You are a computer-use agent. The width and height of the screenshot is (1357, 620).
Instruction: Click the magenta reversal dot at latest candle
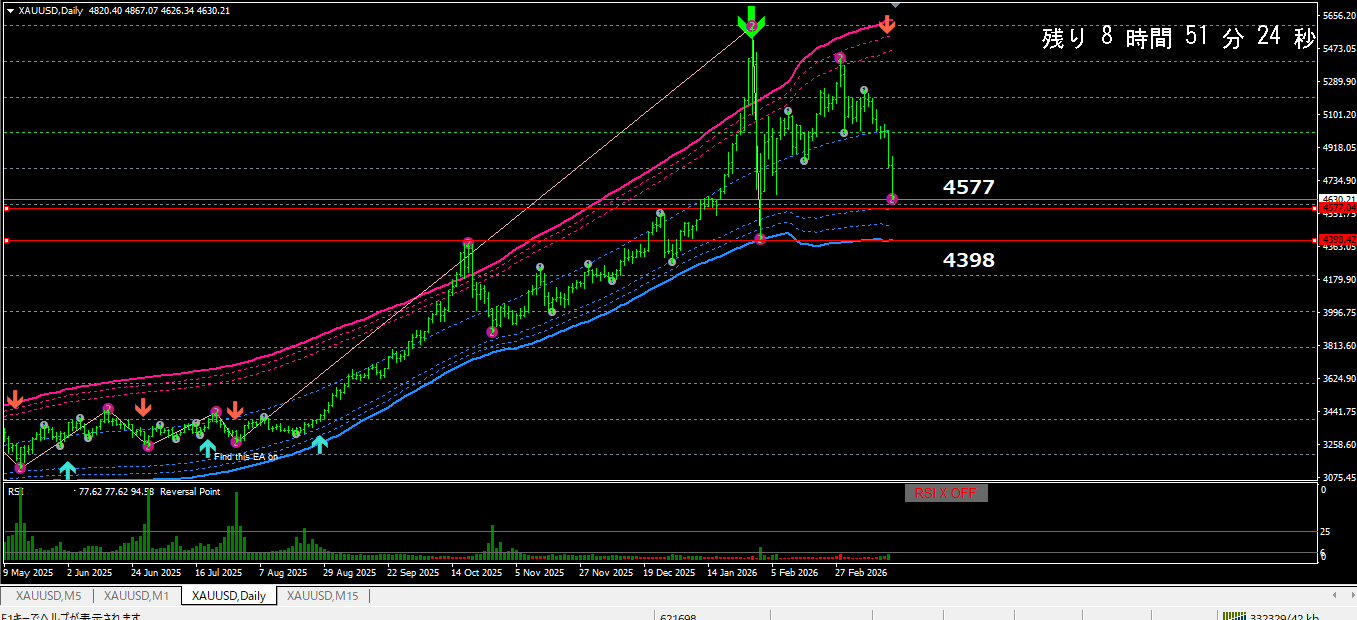click(892, 199)
